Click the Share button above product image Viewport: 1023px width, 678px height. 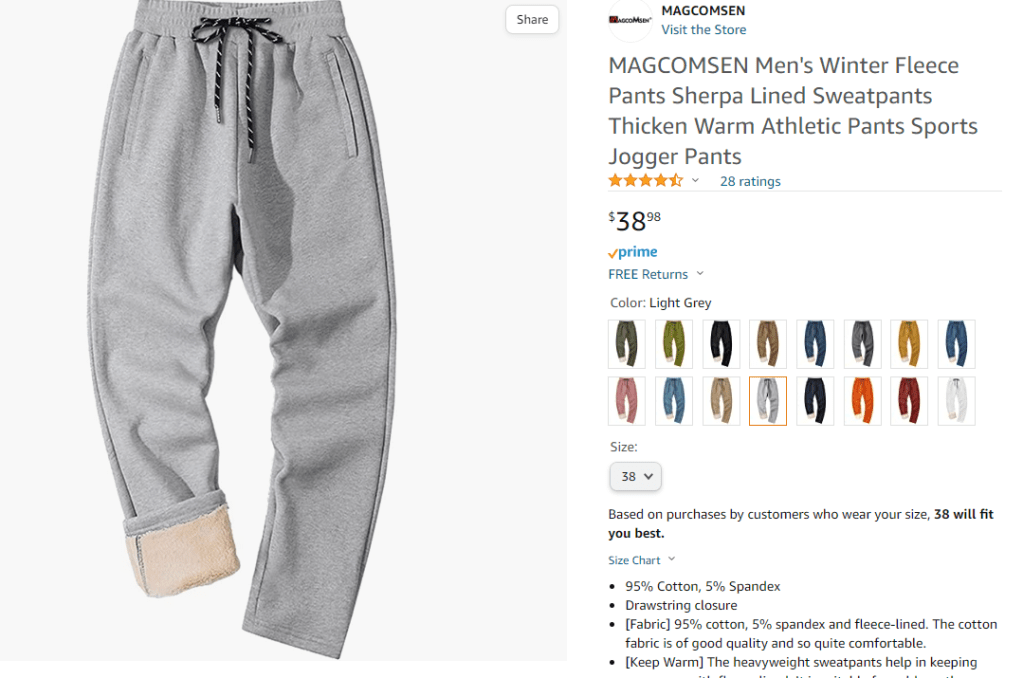(x=532, y=20)
